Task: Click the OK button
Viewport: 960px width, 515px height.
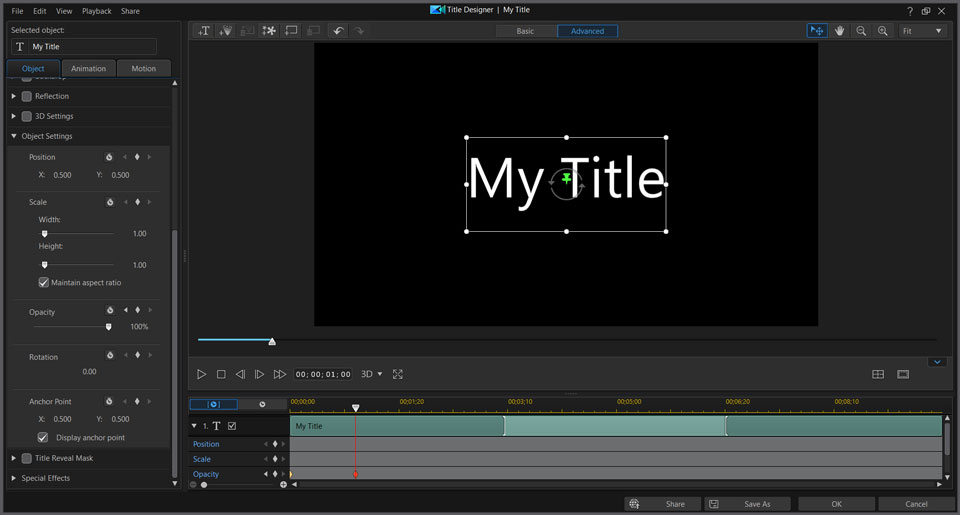Action: click(836, 504)
